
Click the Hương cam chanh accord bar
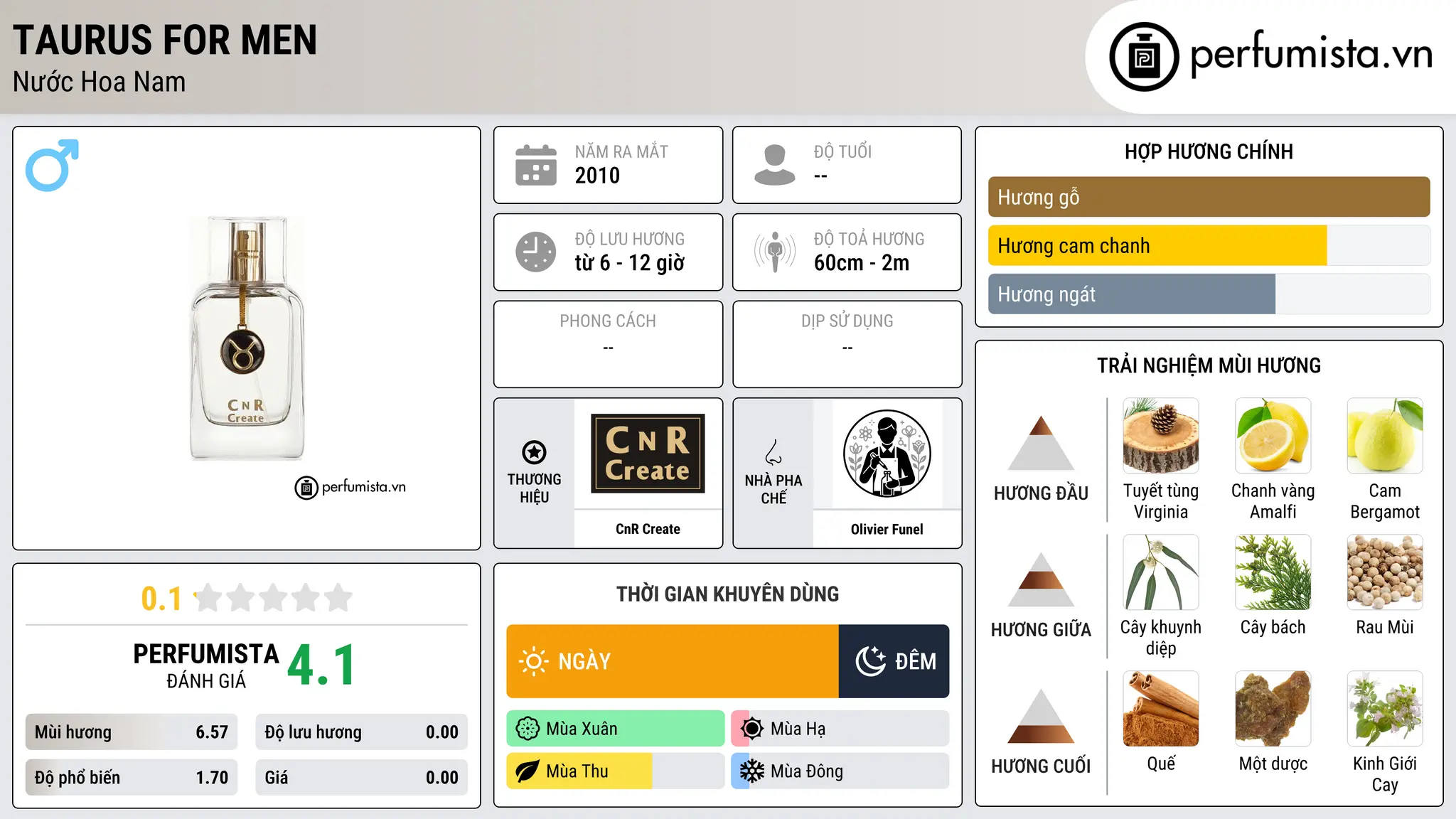click(1209, 246)
